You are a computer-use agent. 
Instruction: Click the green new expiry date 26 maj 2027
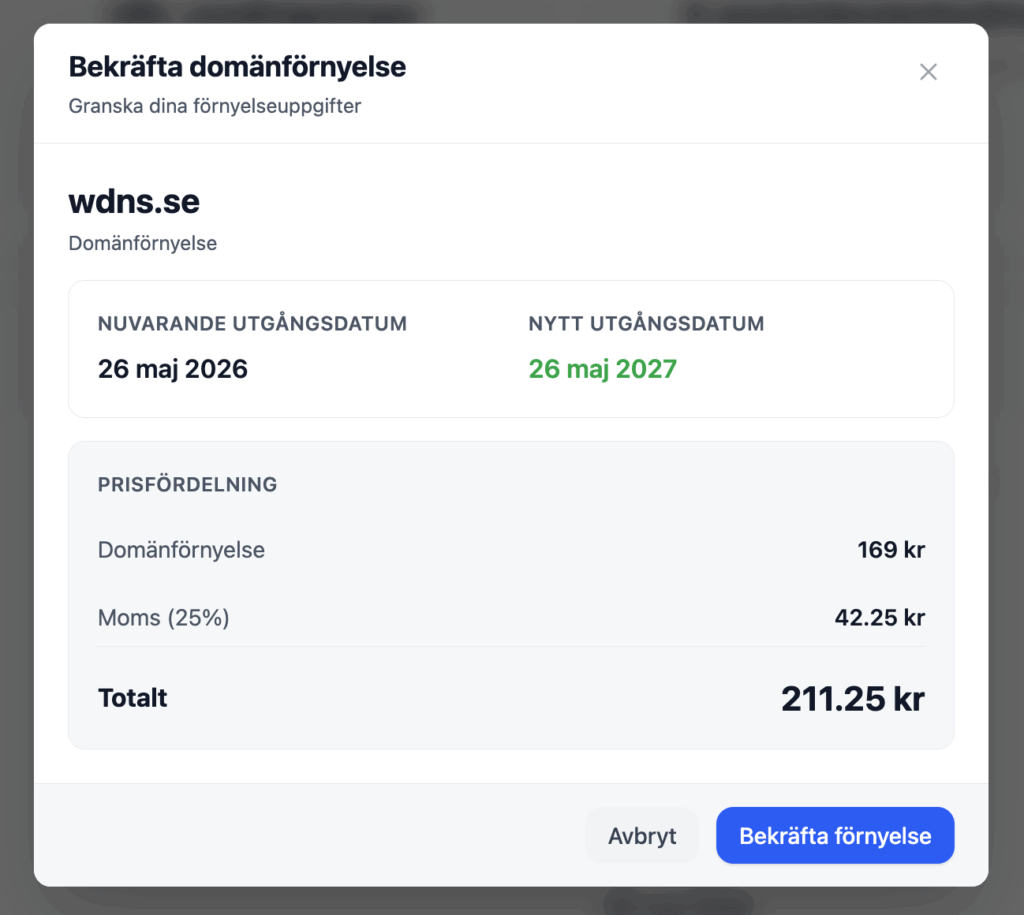pyautogui.click(x=602, y=369)
